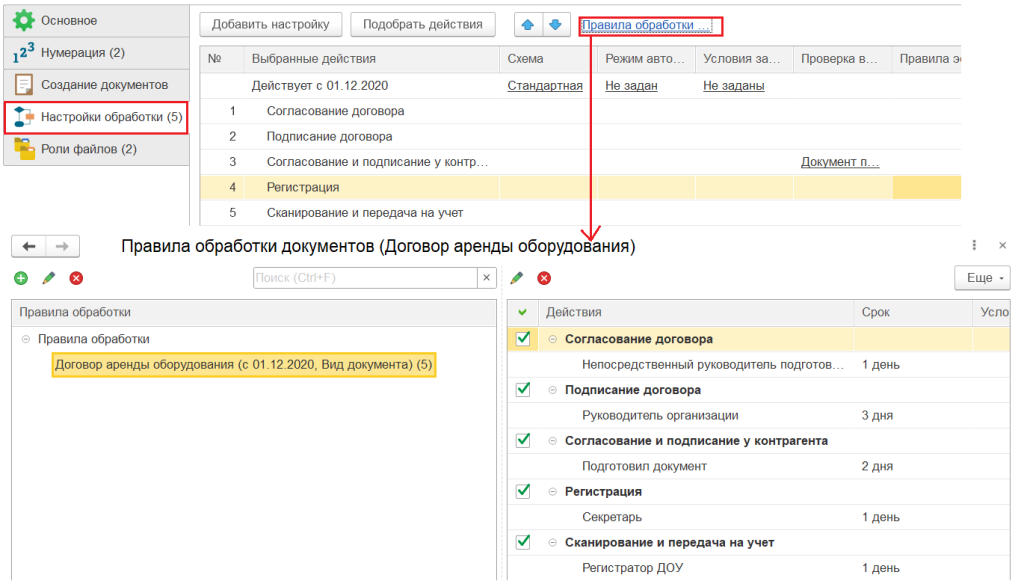Open the three-dot window menu
The image size is (1024, 584).
coord(974,245)
